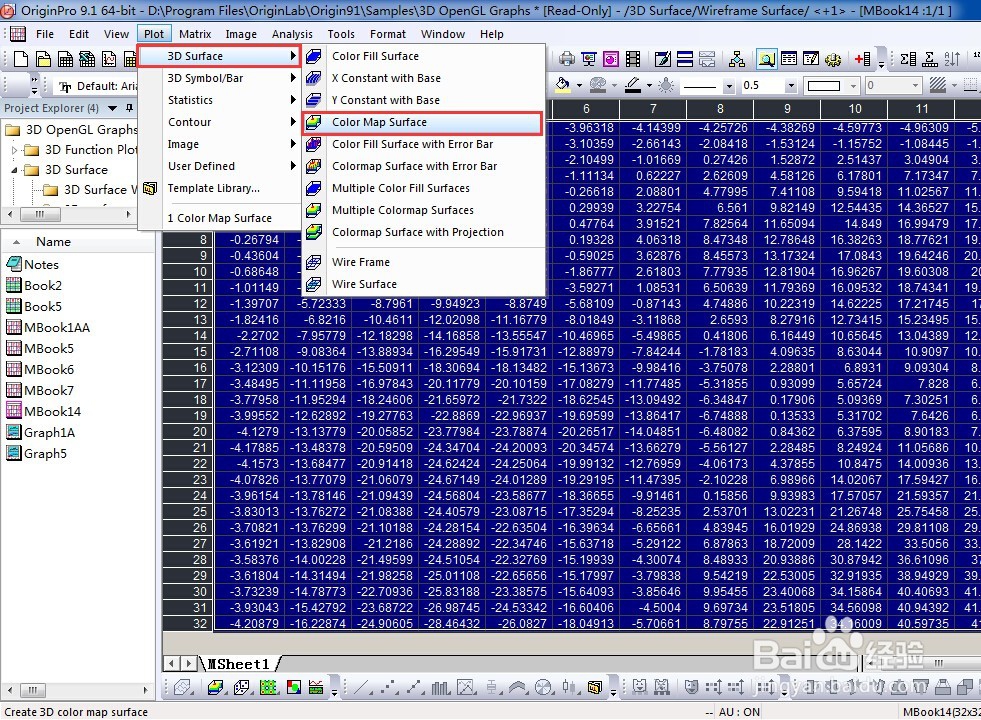The image size is (981, 720).
Task: Select the 3D OpenGL Graphs root folder
Action: tap(71, 129)
